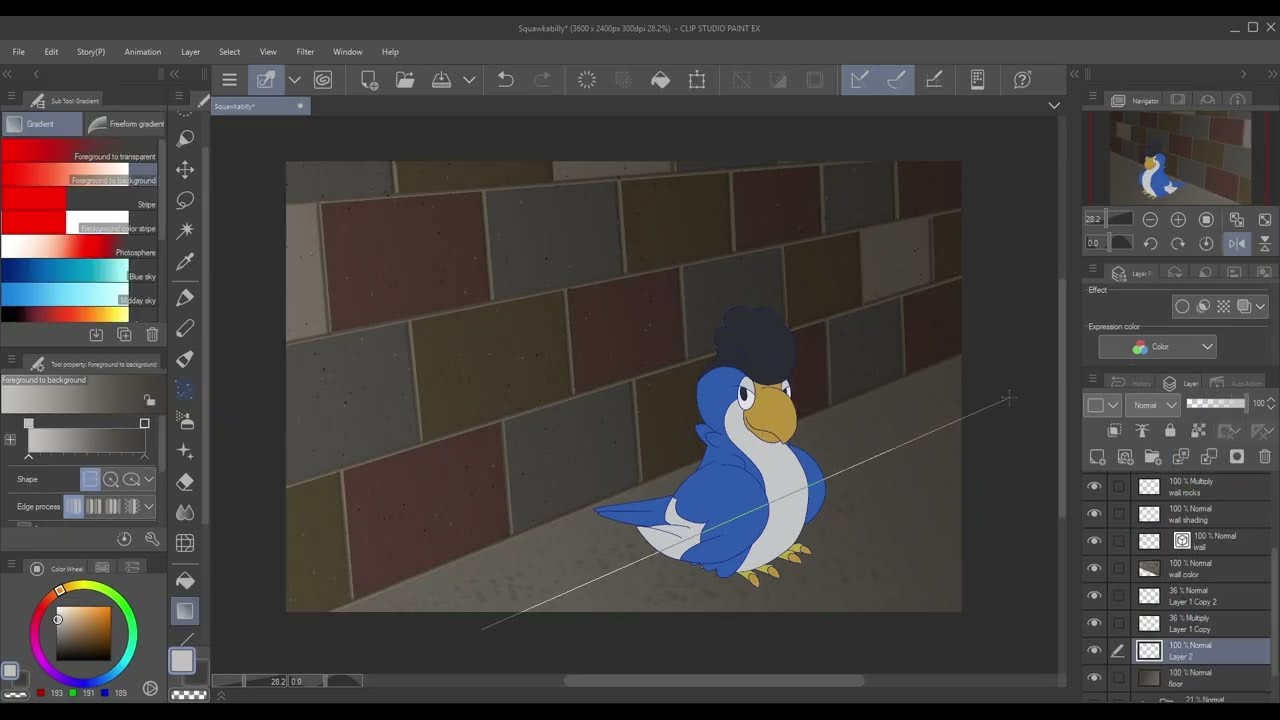Select the Eraser tool
This screenshot has height=720, width=1280.
point(185,482)
